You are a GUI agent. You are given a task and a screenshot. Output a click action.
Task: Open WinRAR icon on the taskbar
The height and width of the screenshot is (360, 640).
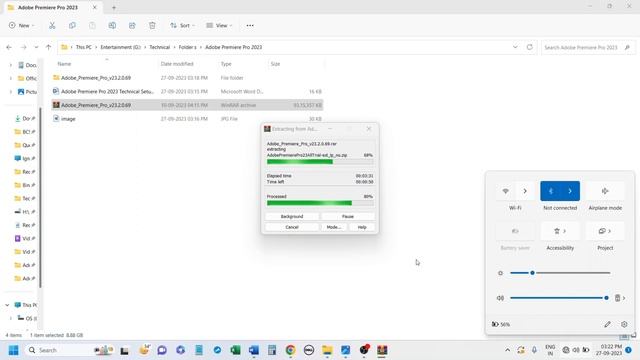[382, 350]
